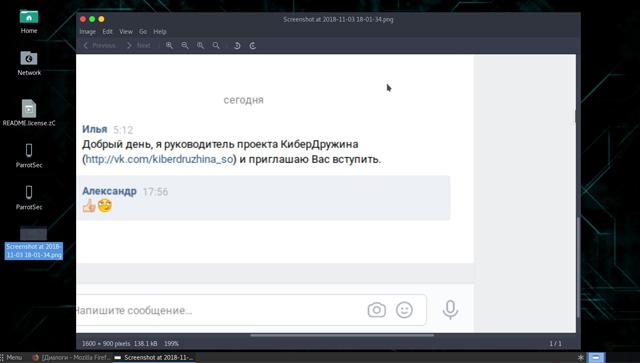Open the Go menu

click(x=143, y=31)
